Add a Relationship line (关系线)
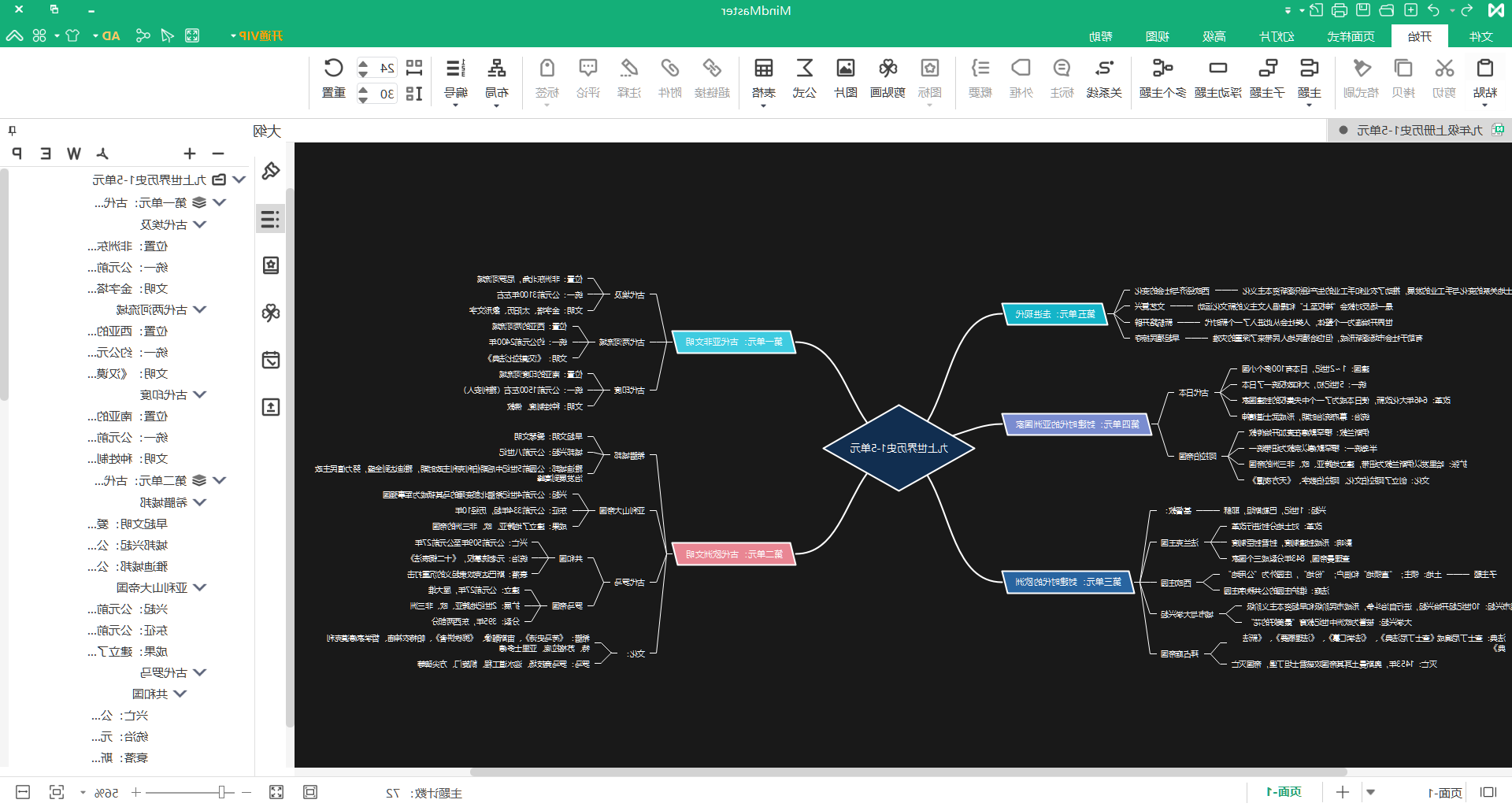 (x=1104, y=78)
